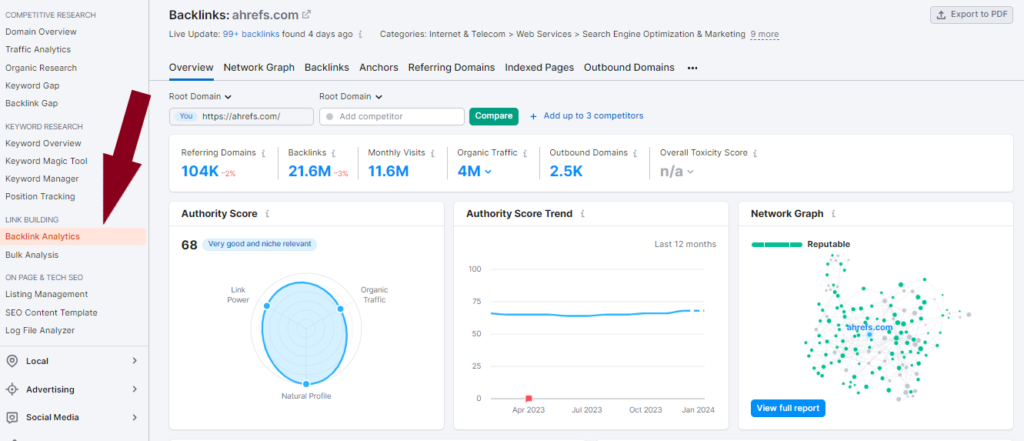The width and height of the screenshot is (1024, 441).
Task: Click info icon beside Referring Domains metric
Action: tap(264, 153)
